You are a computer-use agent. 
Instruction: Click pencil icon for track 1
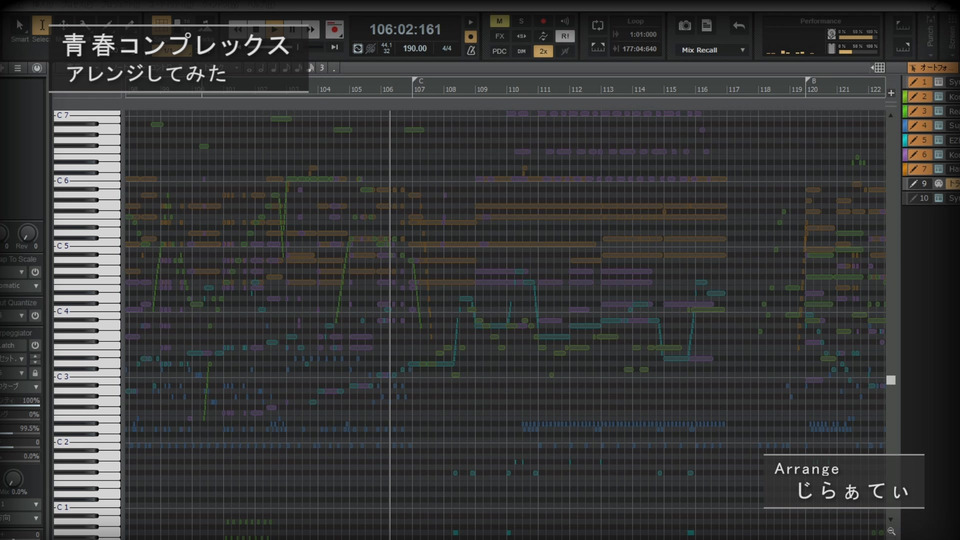pos(913,82)
